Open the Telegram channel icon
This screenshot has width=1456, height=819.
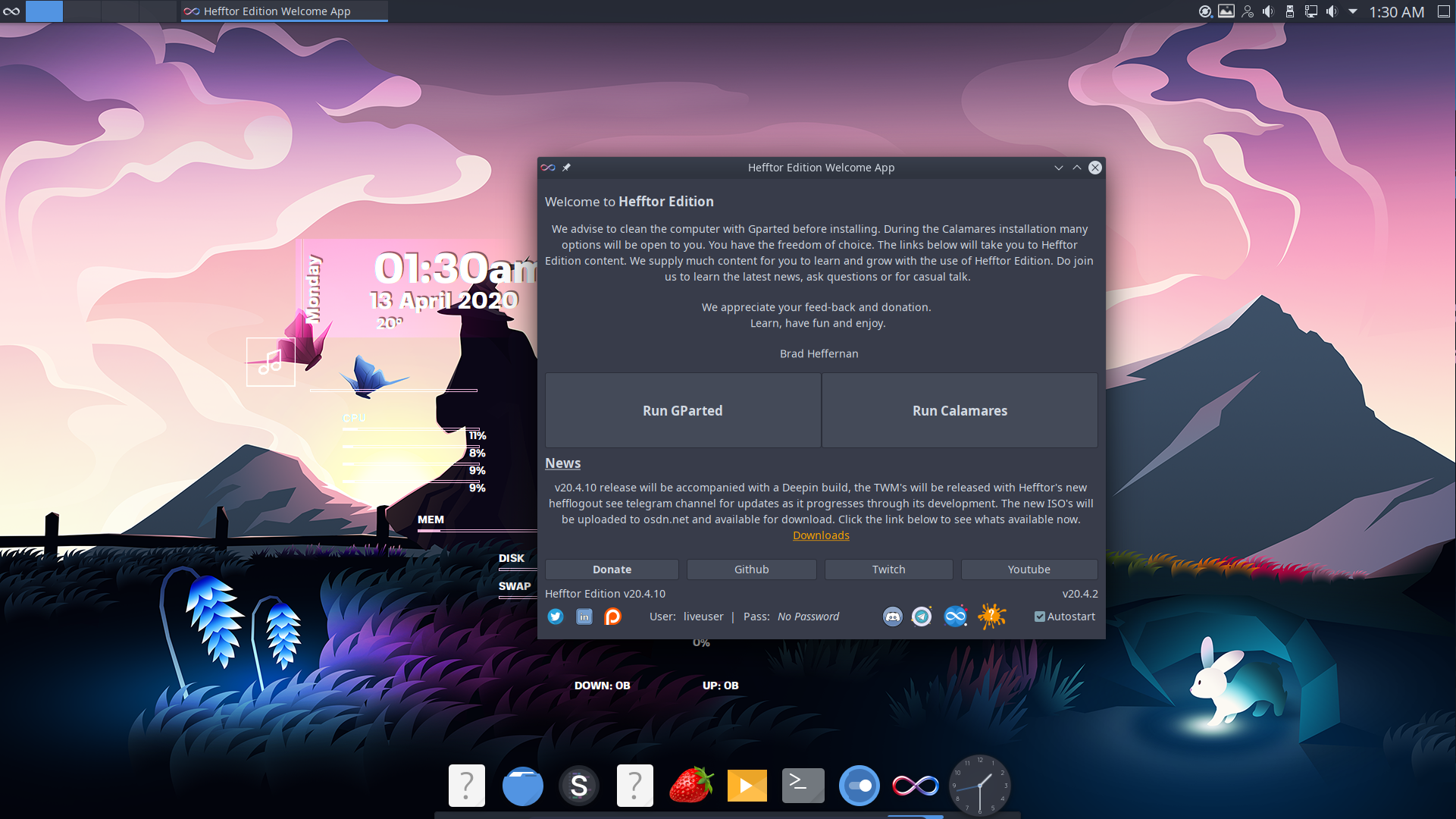tap(922, 617)
